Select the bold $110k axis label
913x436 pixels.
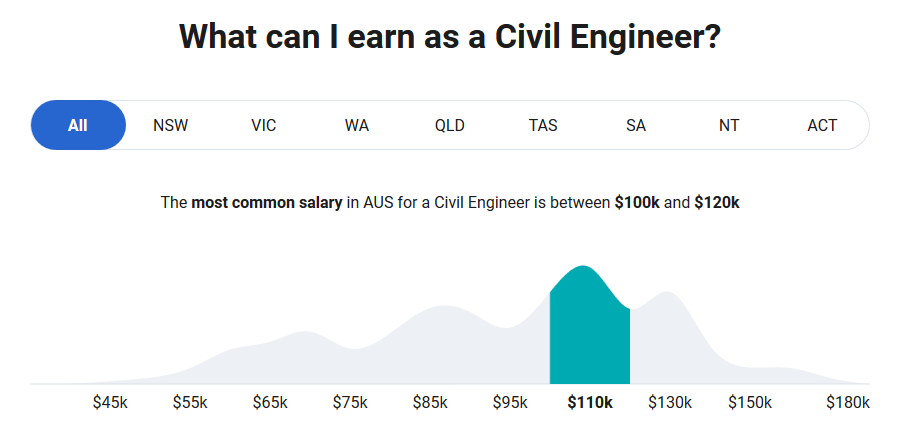[590, 402]
